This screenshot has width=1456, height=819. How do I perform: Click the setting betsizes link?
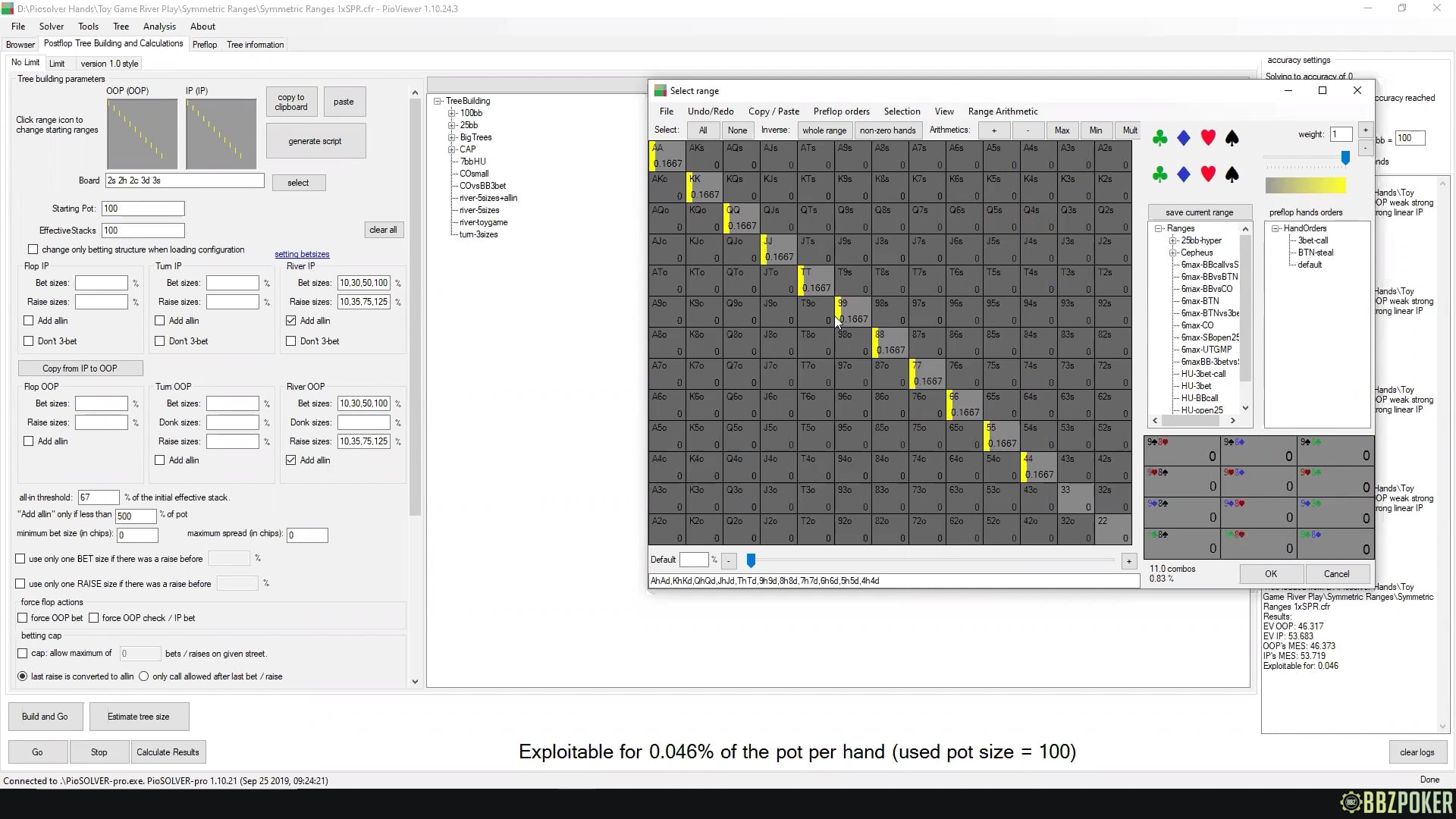pyautogui.click(x=302, y=254)
